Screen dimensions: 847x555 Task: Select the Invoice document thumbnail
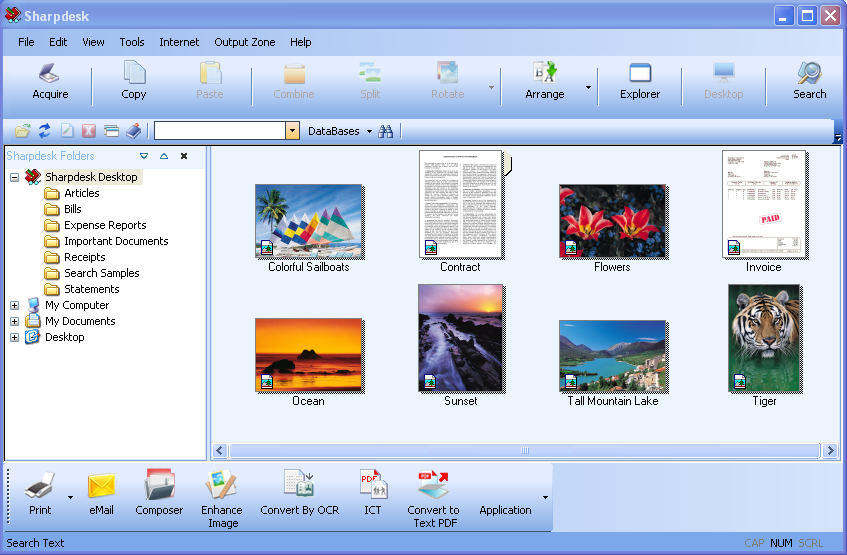[764, 204]
